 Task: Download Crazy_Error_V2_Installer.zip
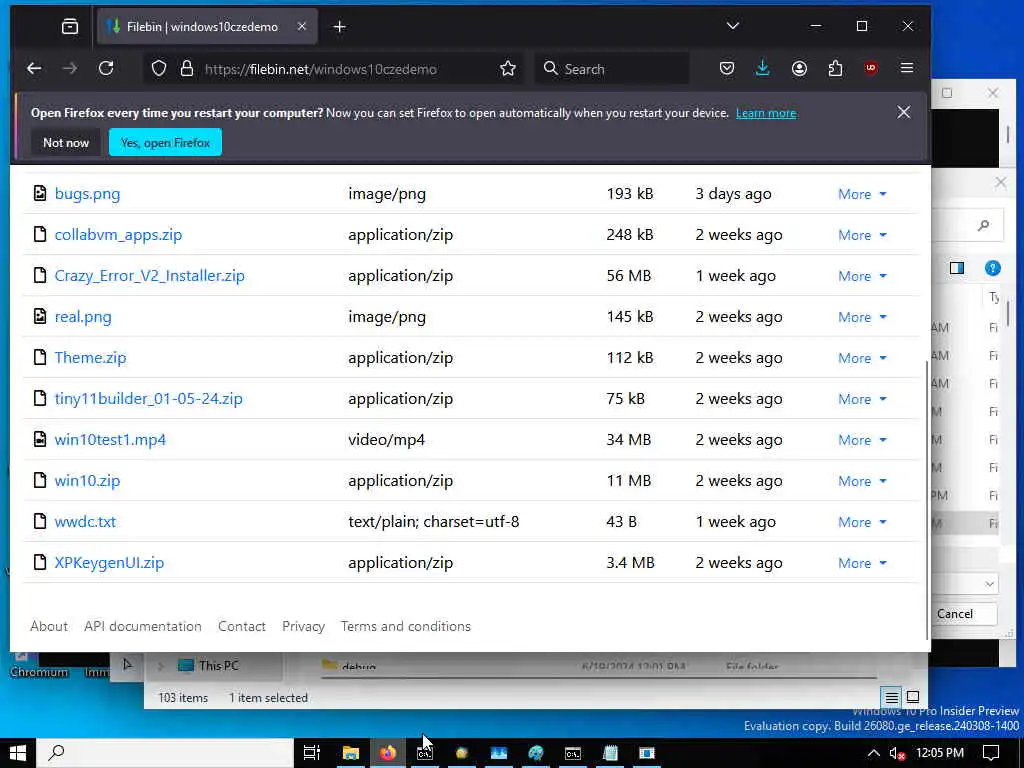(150, 276)
